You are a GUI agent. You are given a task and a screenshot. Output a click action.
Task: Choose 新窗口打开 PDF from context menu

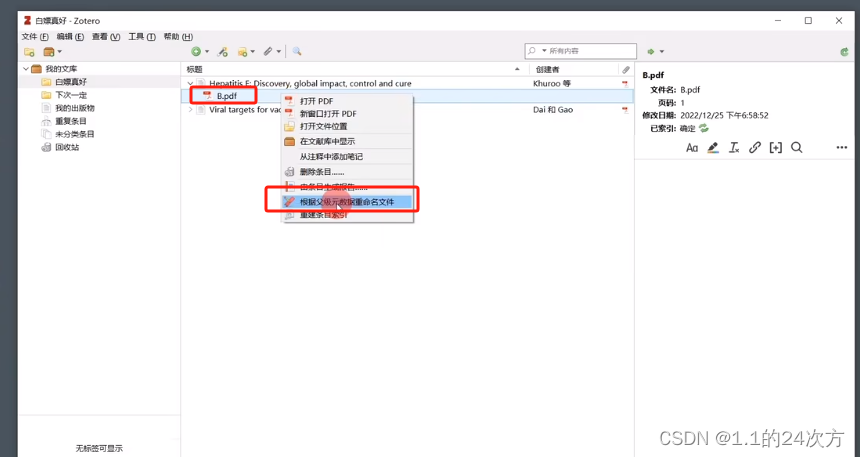pyautogui.click(x=347, y=114)
